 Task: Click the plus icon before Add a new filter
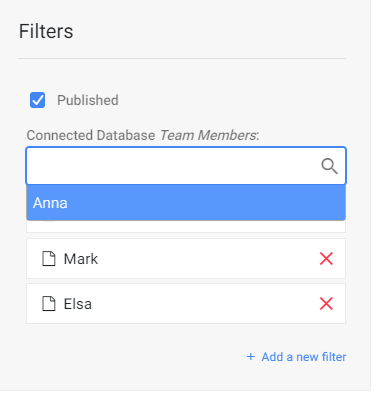point(251,357)
